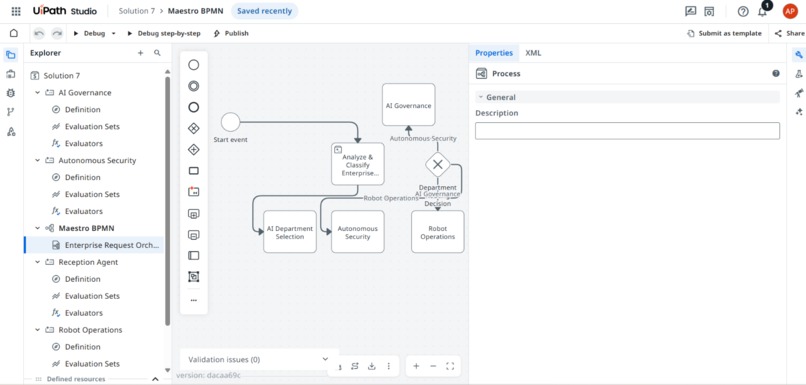Collapse the AI Governance tree node
This screenshot has height=385, width=806.
[x=37, y=93]
